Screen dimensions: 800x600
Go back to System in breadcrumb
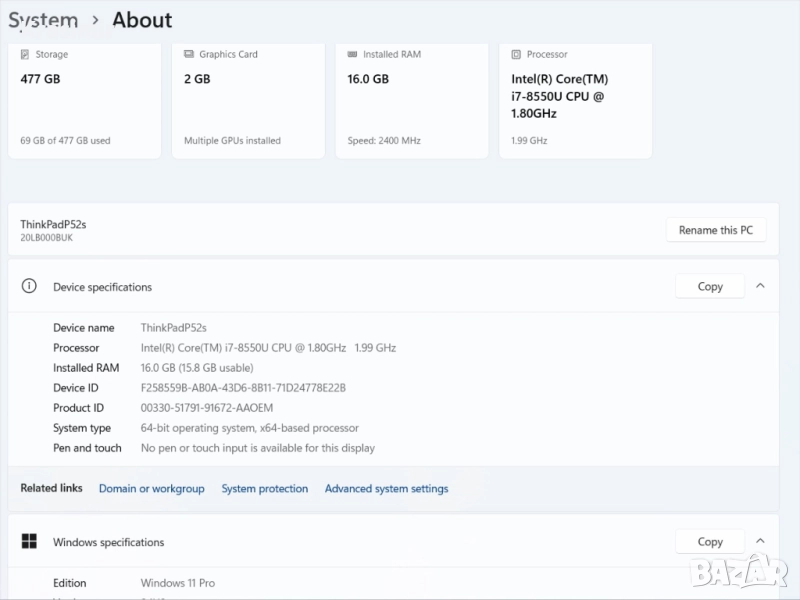(43, 20)
